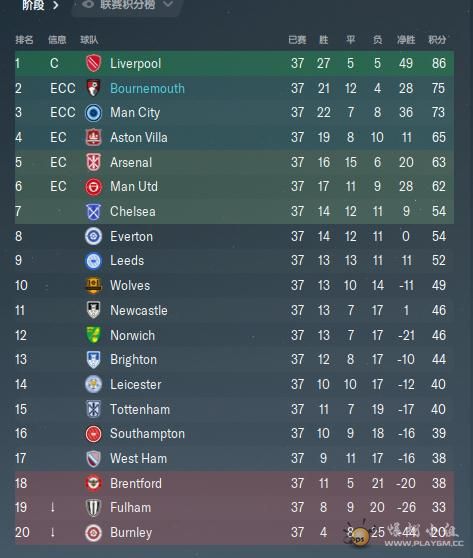The width and height of the screenshot is (473, 558).
Task: Open the league table view dropdown
Action: (x=127, y=5)
